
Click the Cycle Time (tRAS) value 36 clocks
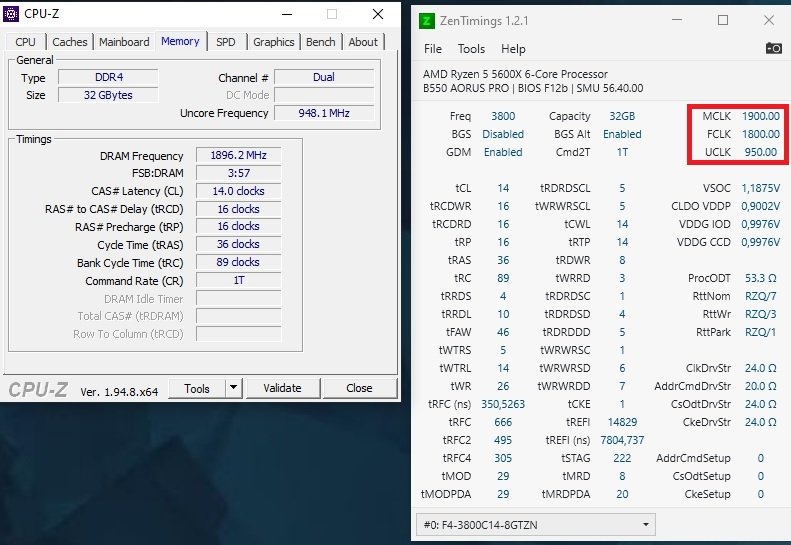239,244
